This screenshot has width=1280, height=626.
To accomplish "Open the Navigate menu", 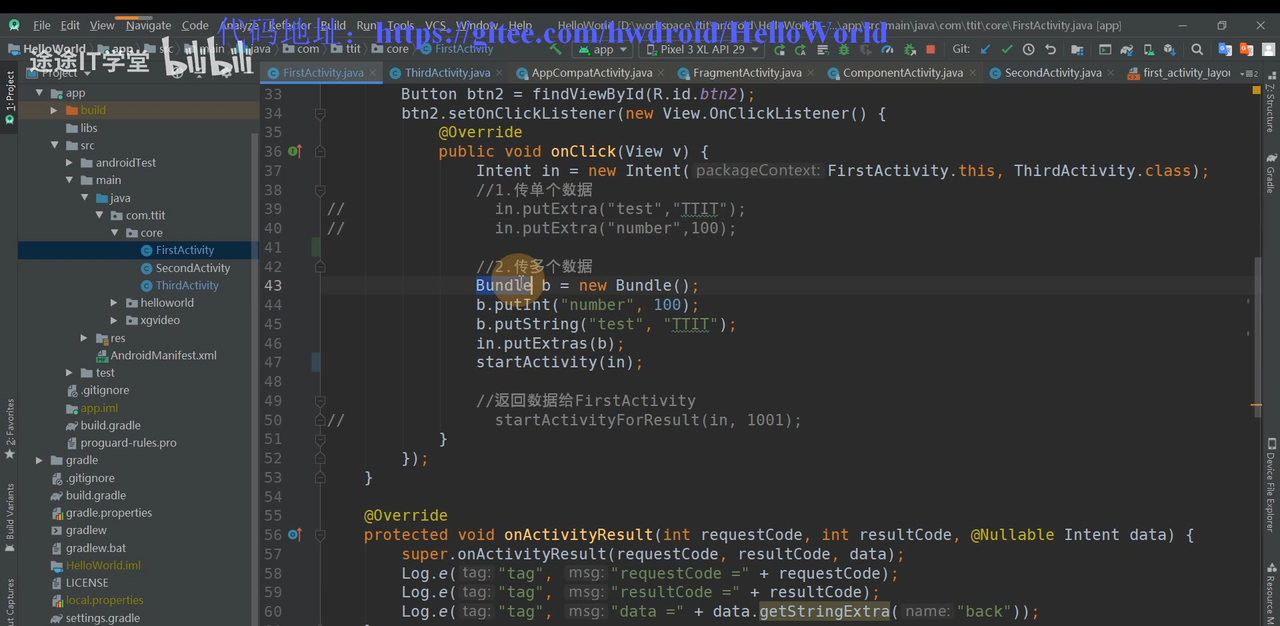I will coord(149,25).
